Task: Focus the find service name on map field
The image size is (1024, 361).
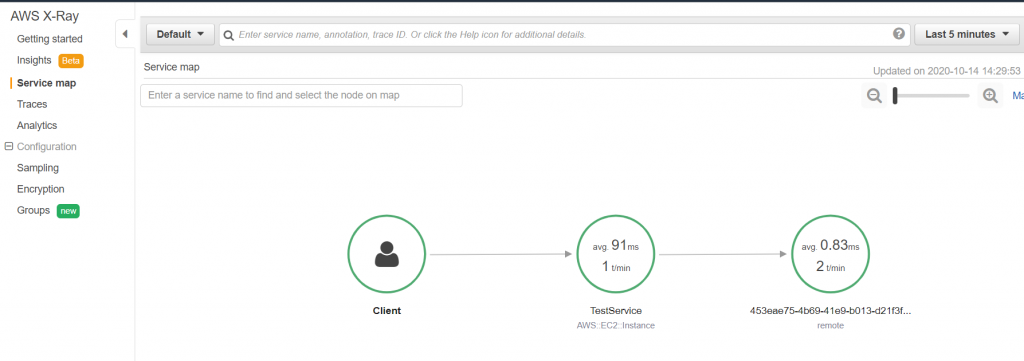Action: [x=301, y=95]
